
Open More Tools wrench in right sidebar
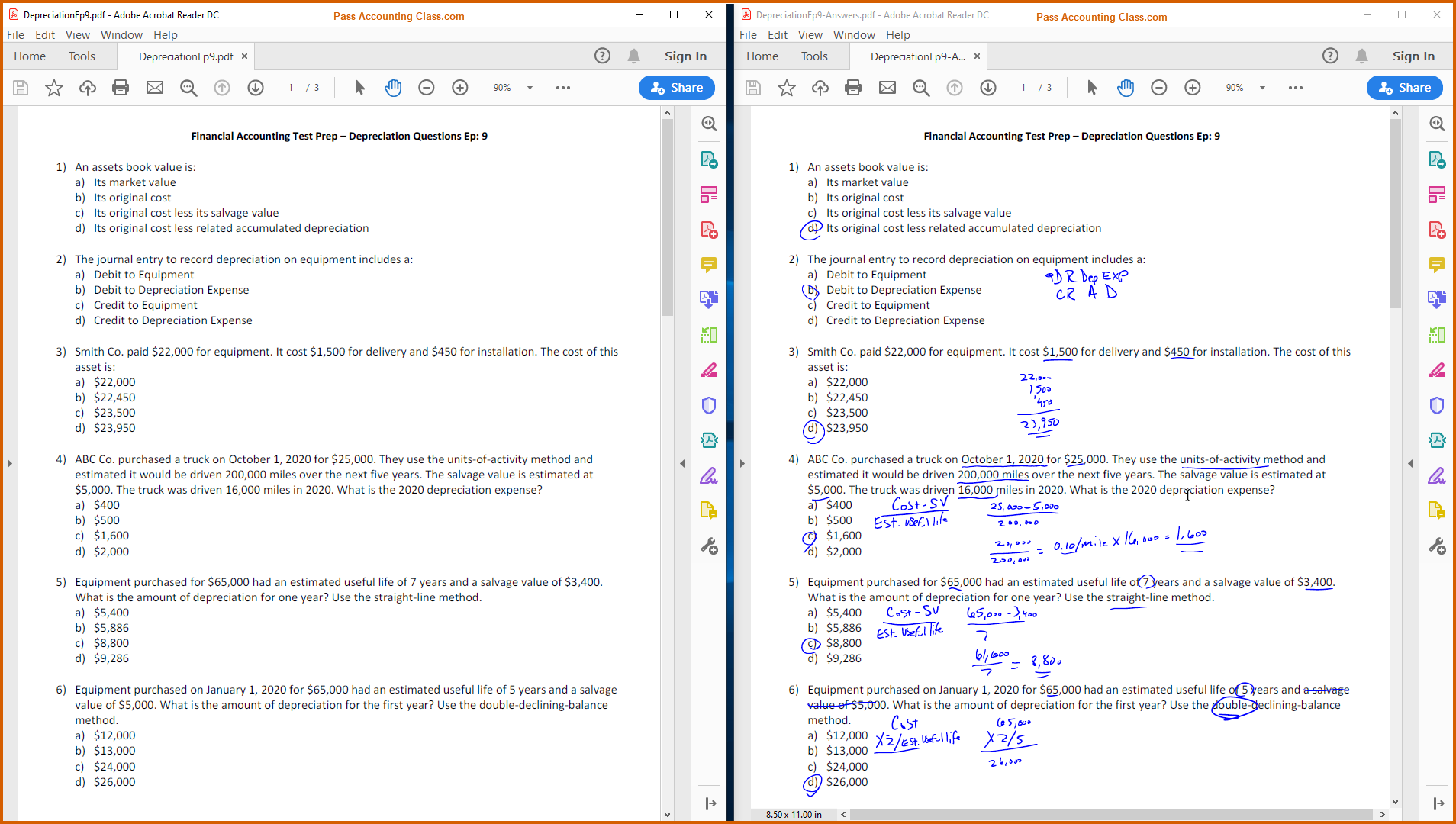(x=1437, y=546)
